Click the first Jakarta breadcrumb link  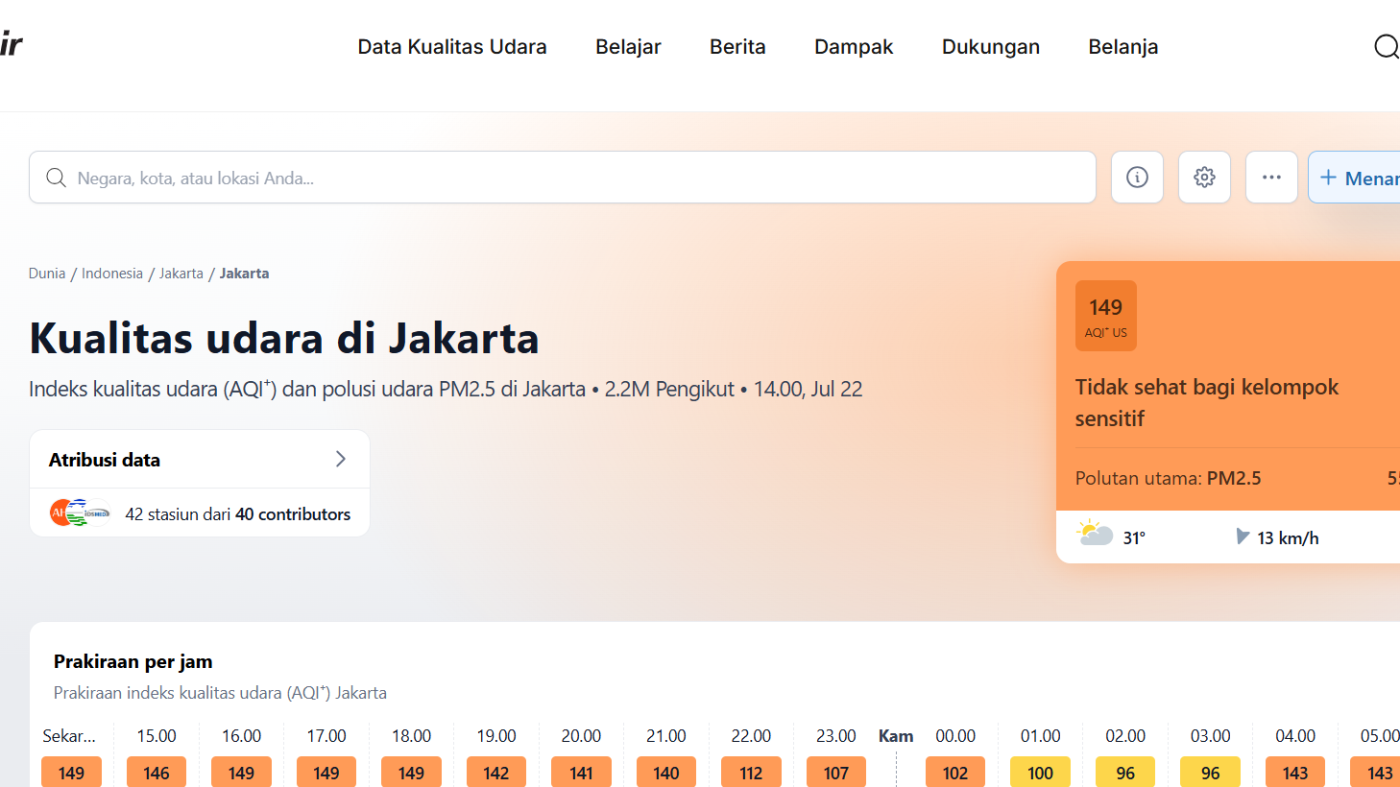181,273
